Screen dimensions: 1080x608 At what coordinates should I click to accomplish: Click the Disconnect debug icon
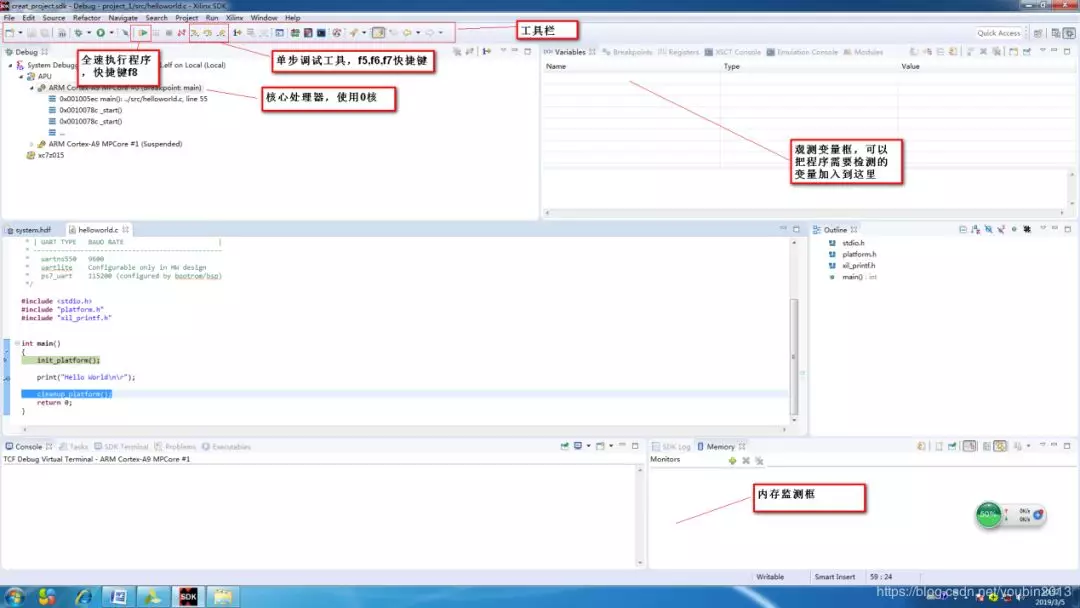point(182,32)
